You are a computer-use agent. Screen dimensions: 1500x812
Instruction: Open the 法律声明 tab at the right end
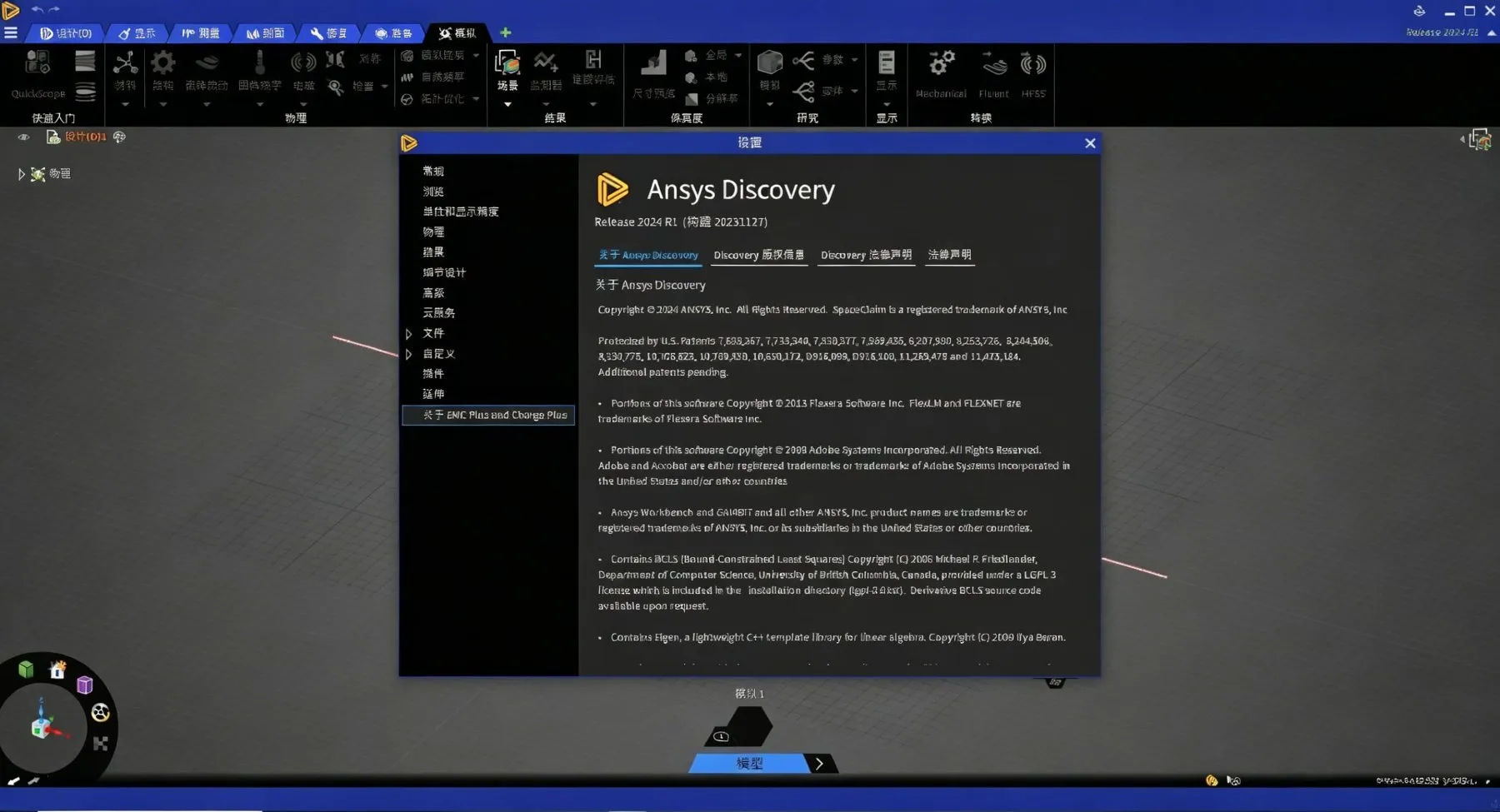coord(949,255)
